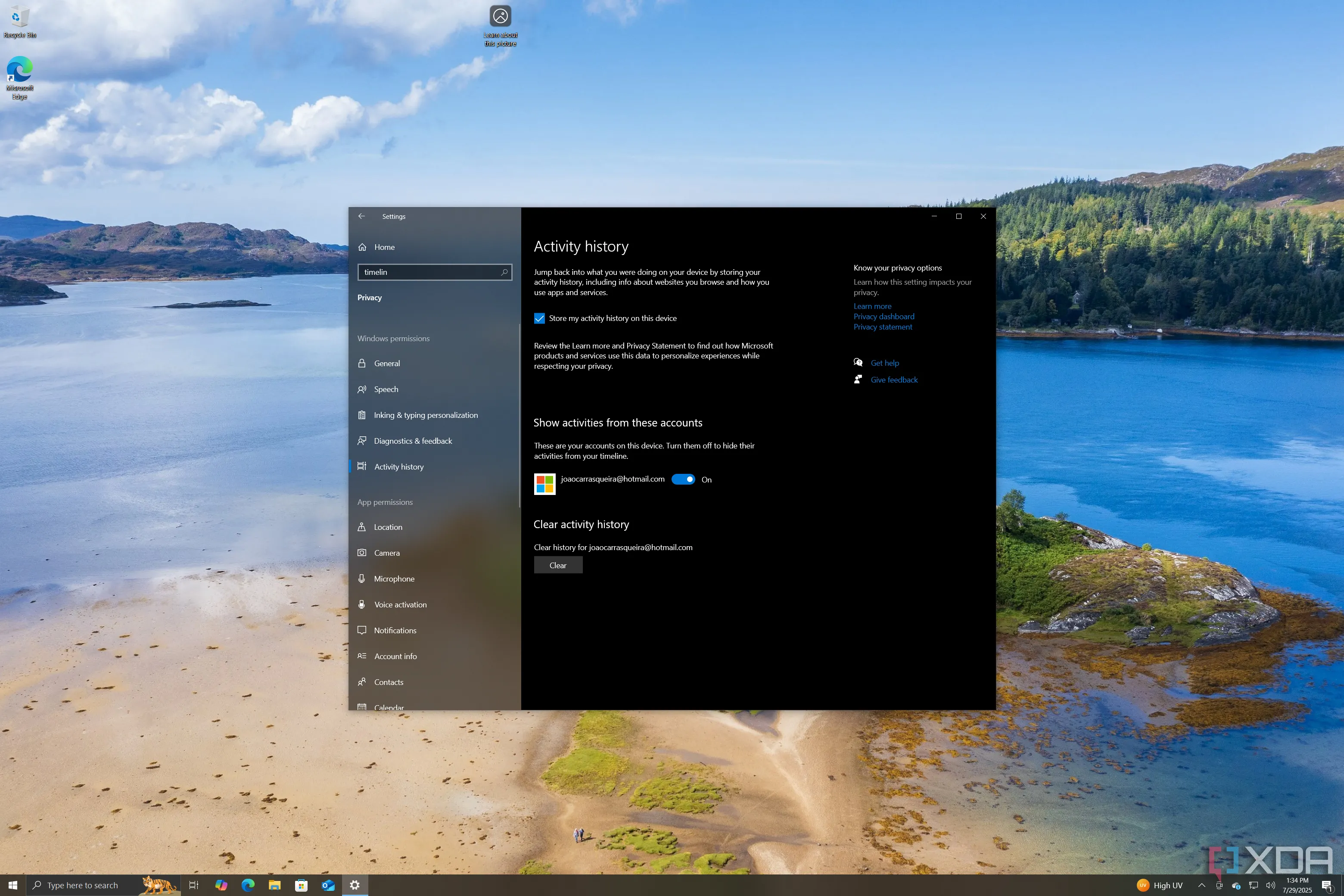This screenshot has width=1344, height=896.
Task: Open the Privacy dashboard link
Action: pos(884,317)
